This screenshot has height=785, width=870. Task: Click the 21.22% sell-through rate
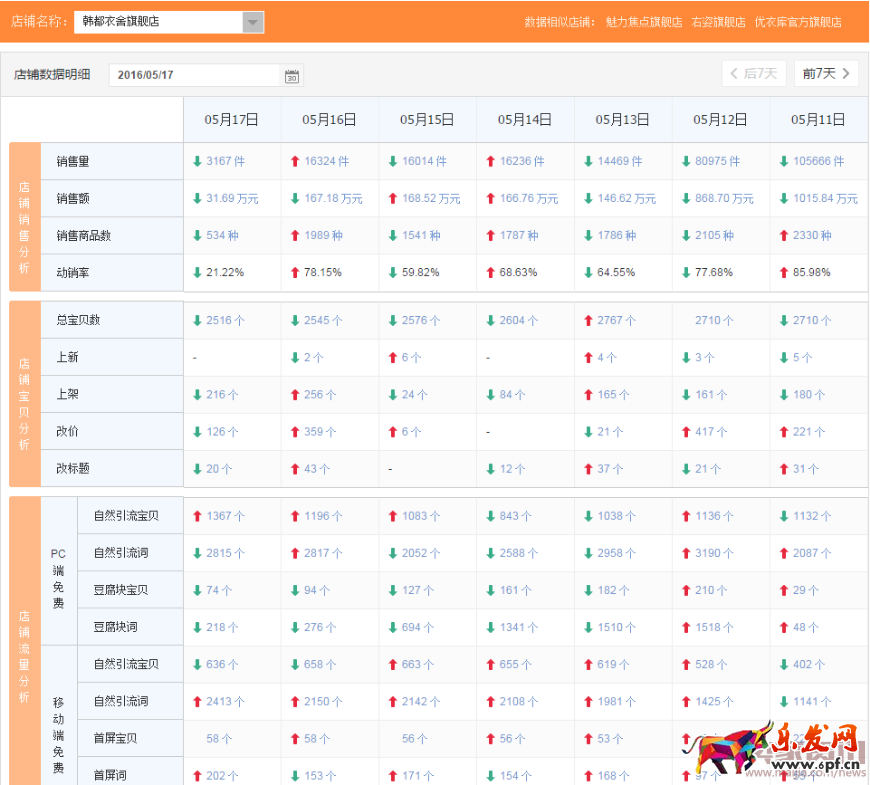click(225, 273)
